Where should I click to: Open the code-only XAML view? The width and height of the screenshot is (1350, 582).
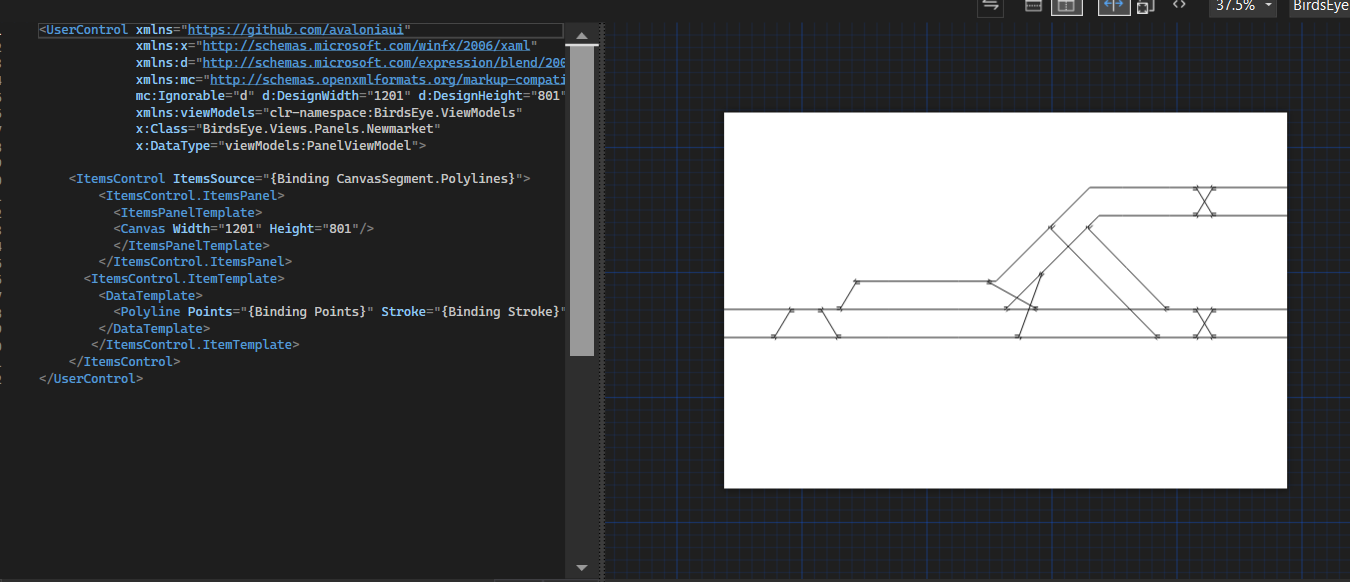[x=1178, y=7]
